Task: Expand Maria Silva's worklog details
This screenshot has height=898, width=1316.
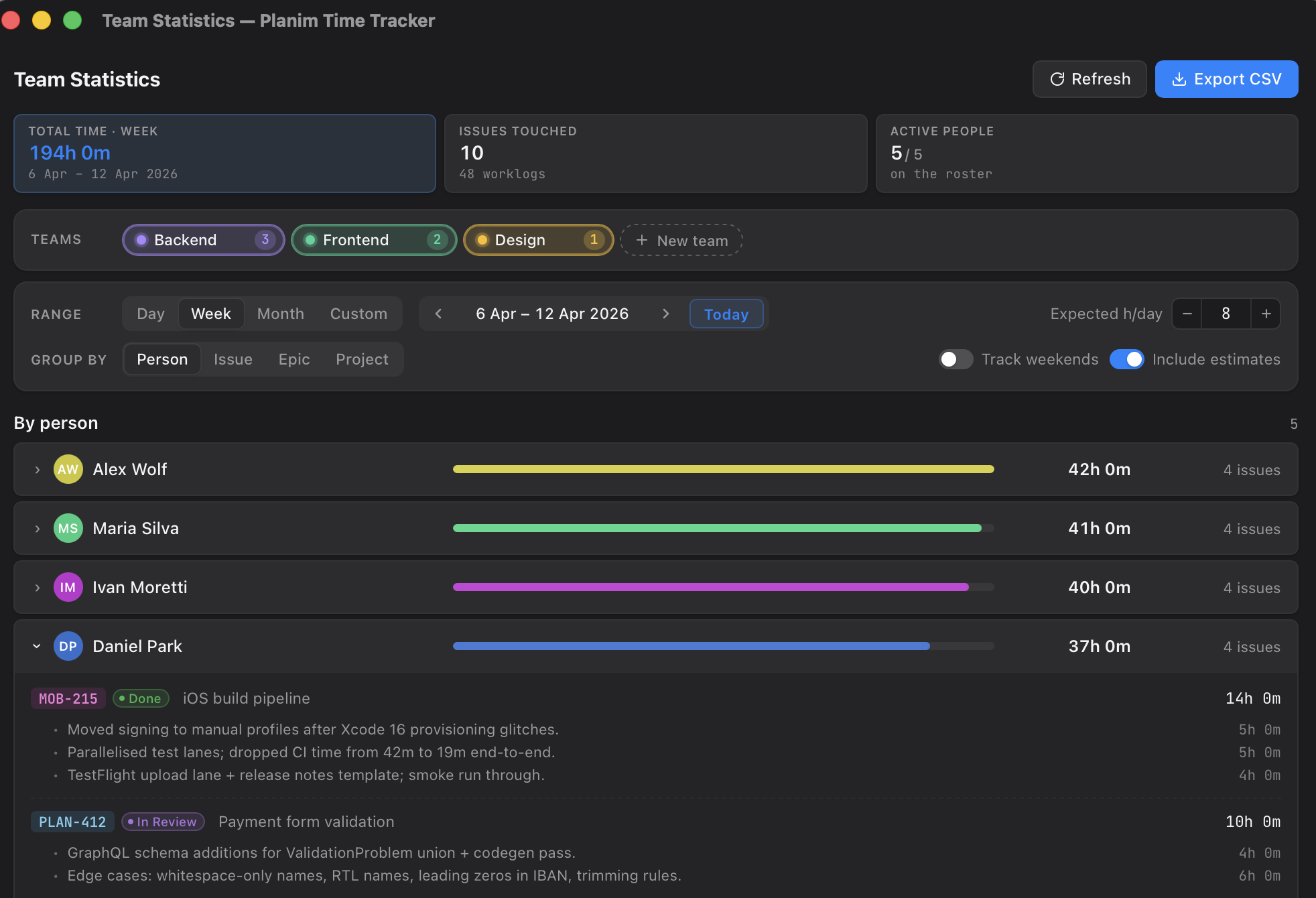Action: (x=38, y=529)
